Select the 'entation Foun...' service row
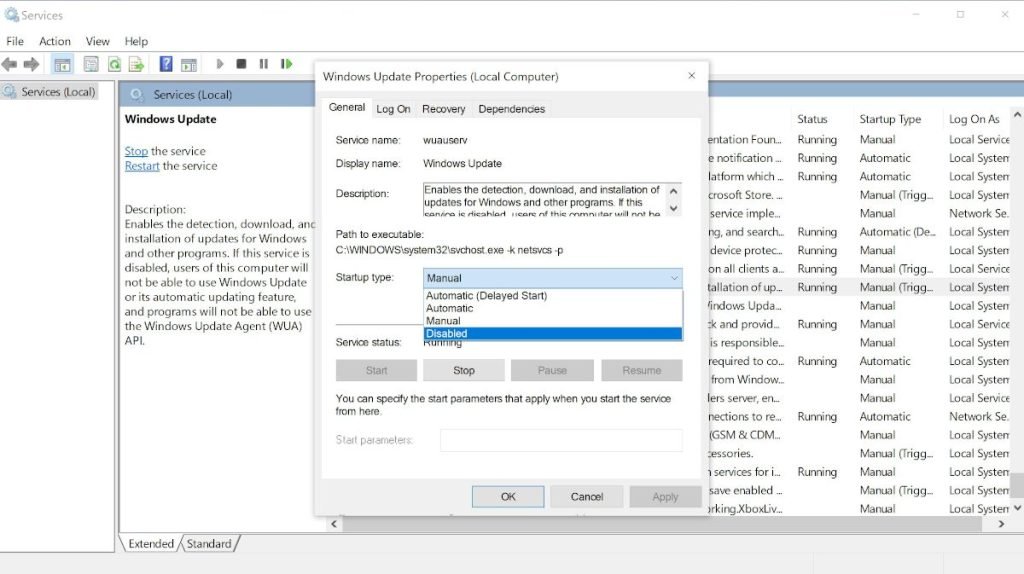The height and width of the screenshot is (574, 1024). (859, 139)
